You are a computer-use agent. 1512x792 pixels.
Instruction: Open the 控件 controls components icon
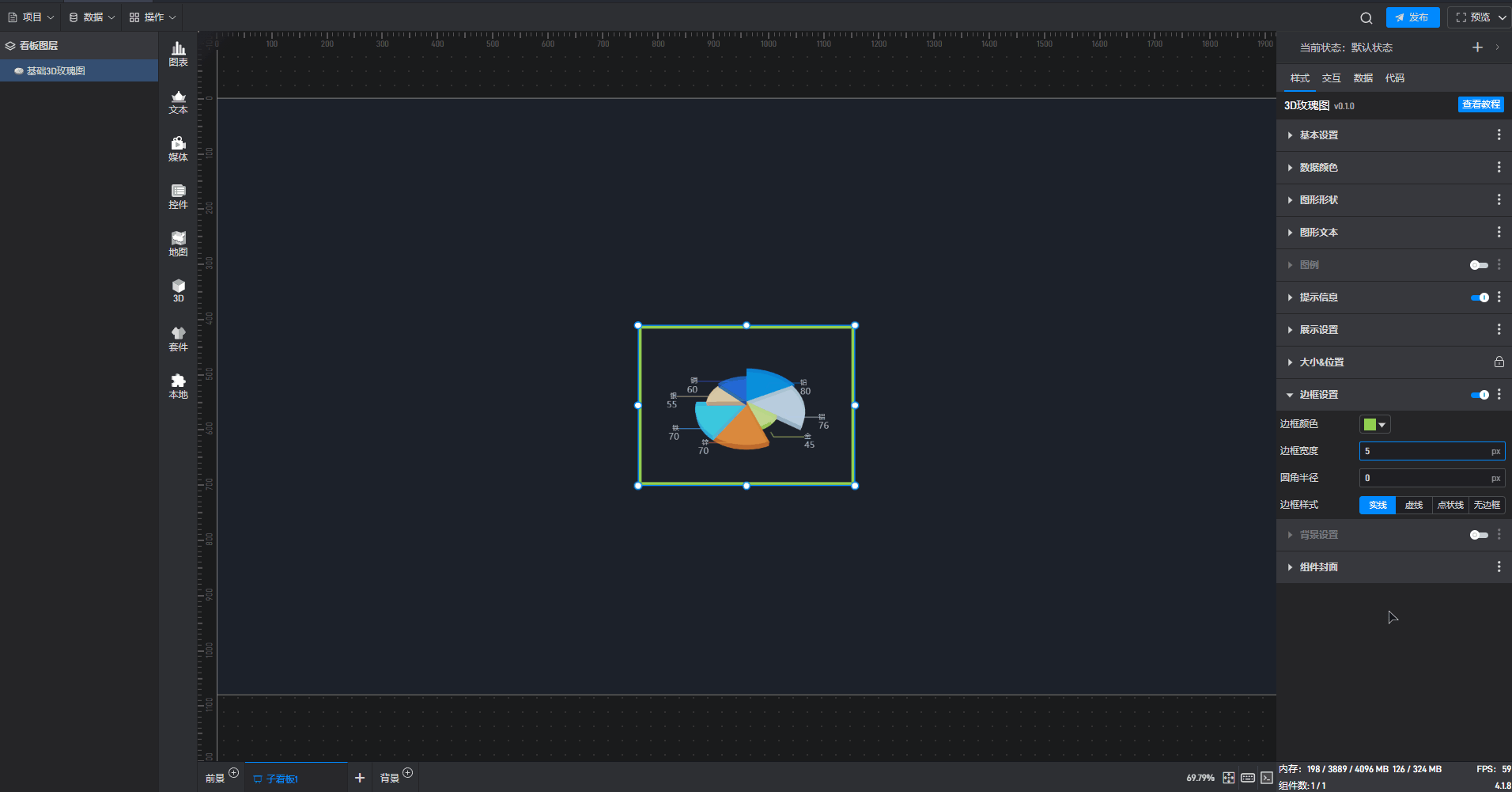click(x=178, y=196)
